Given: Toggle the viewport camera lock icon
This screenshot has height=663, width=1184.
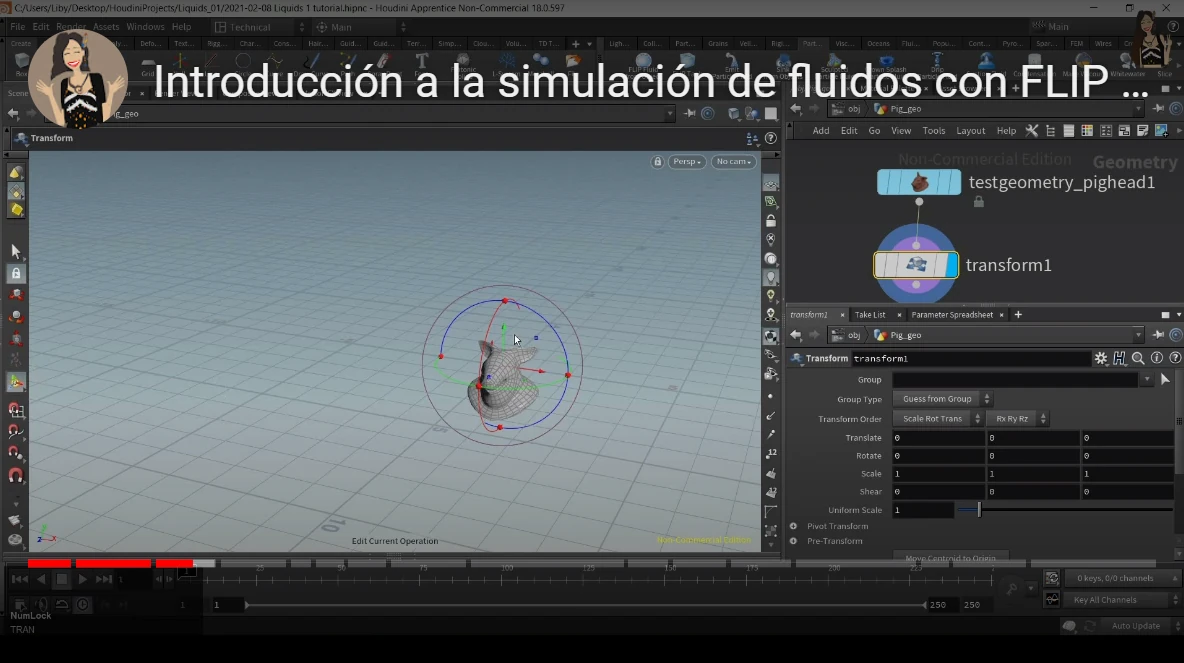Looking at the screenshot, I should pyautogui.click(x=658, y=162).
